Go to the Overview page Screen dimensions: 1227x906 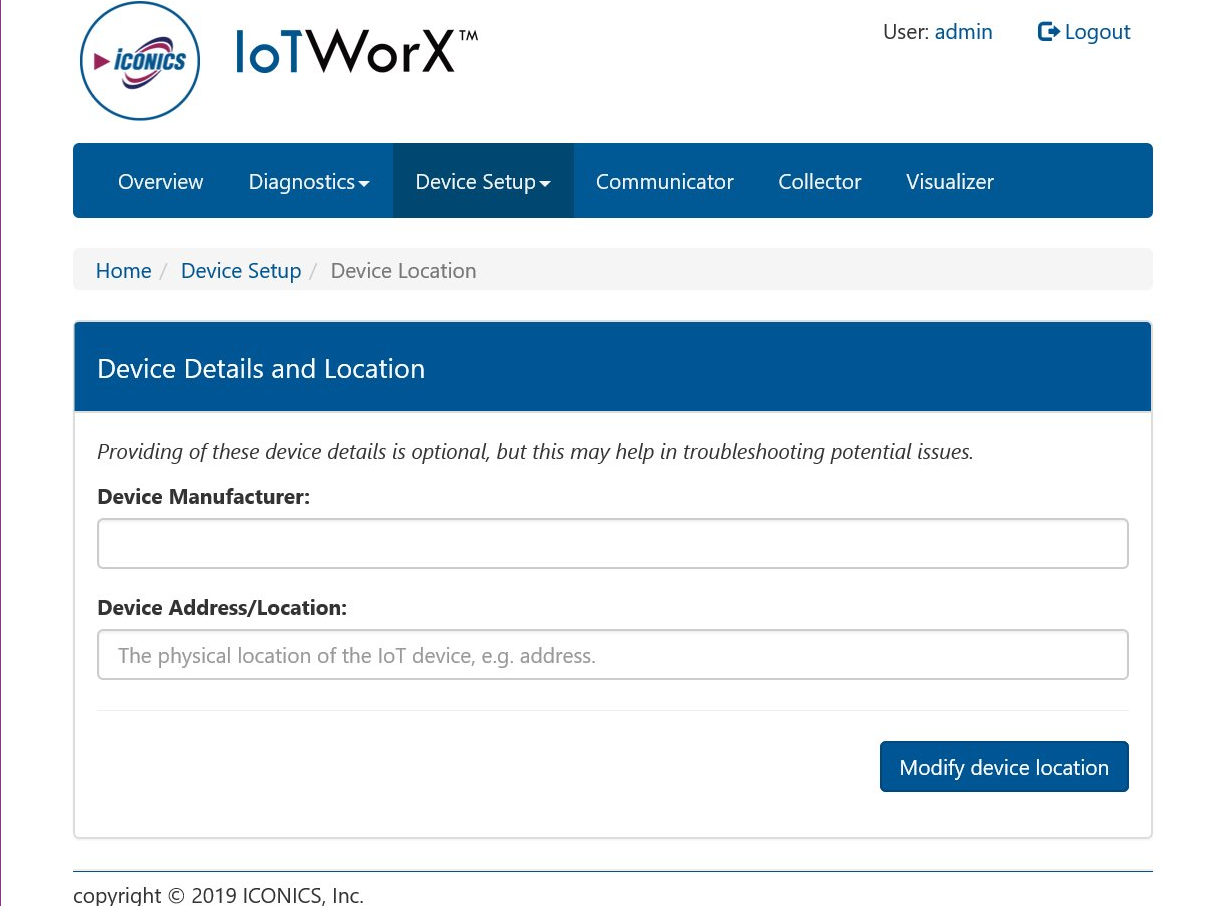(x=160, y=182)
